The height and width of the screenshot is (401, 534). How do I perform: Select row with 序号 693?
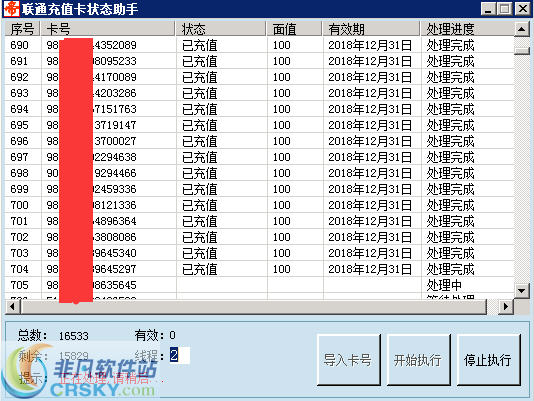(259, 93)
